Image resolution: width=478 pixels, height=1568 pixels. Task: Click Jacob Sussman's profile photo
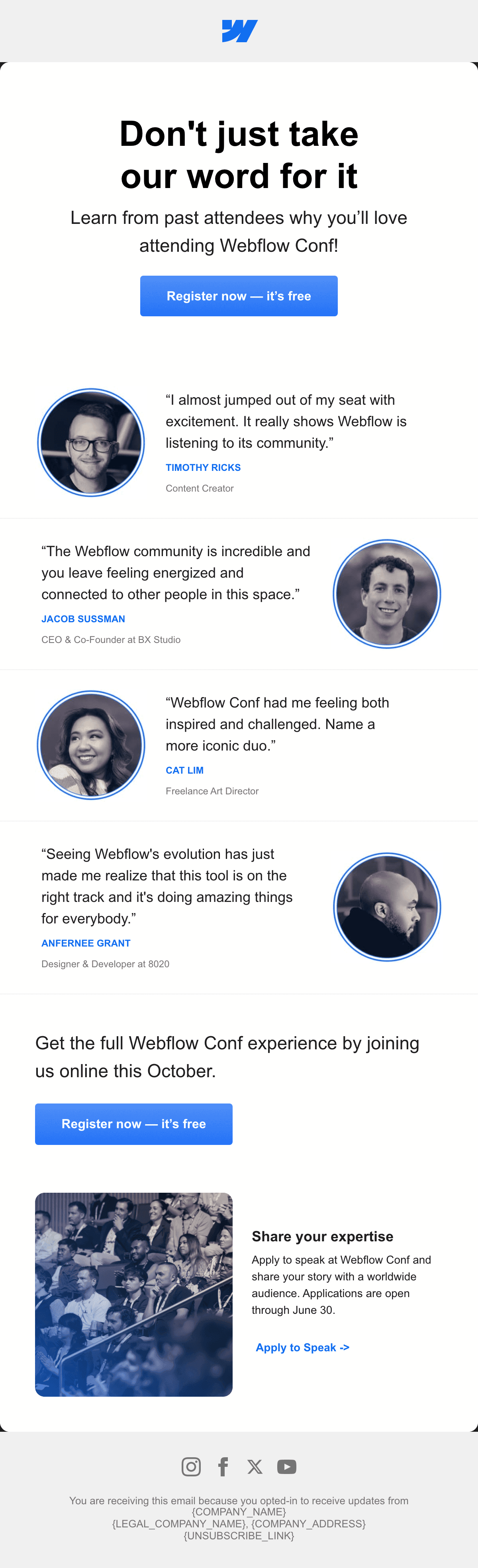[387, 594]
